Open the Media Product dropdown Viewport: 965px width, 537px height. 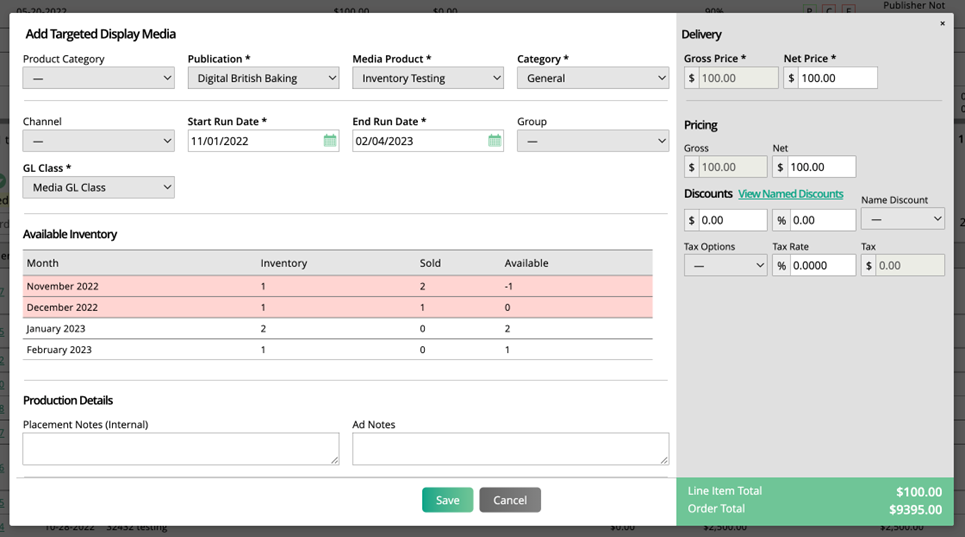coord(427,78)
